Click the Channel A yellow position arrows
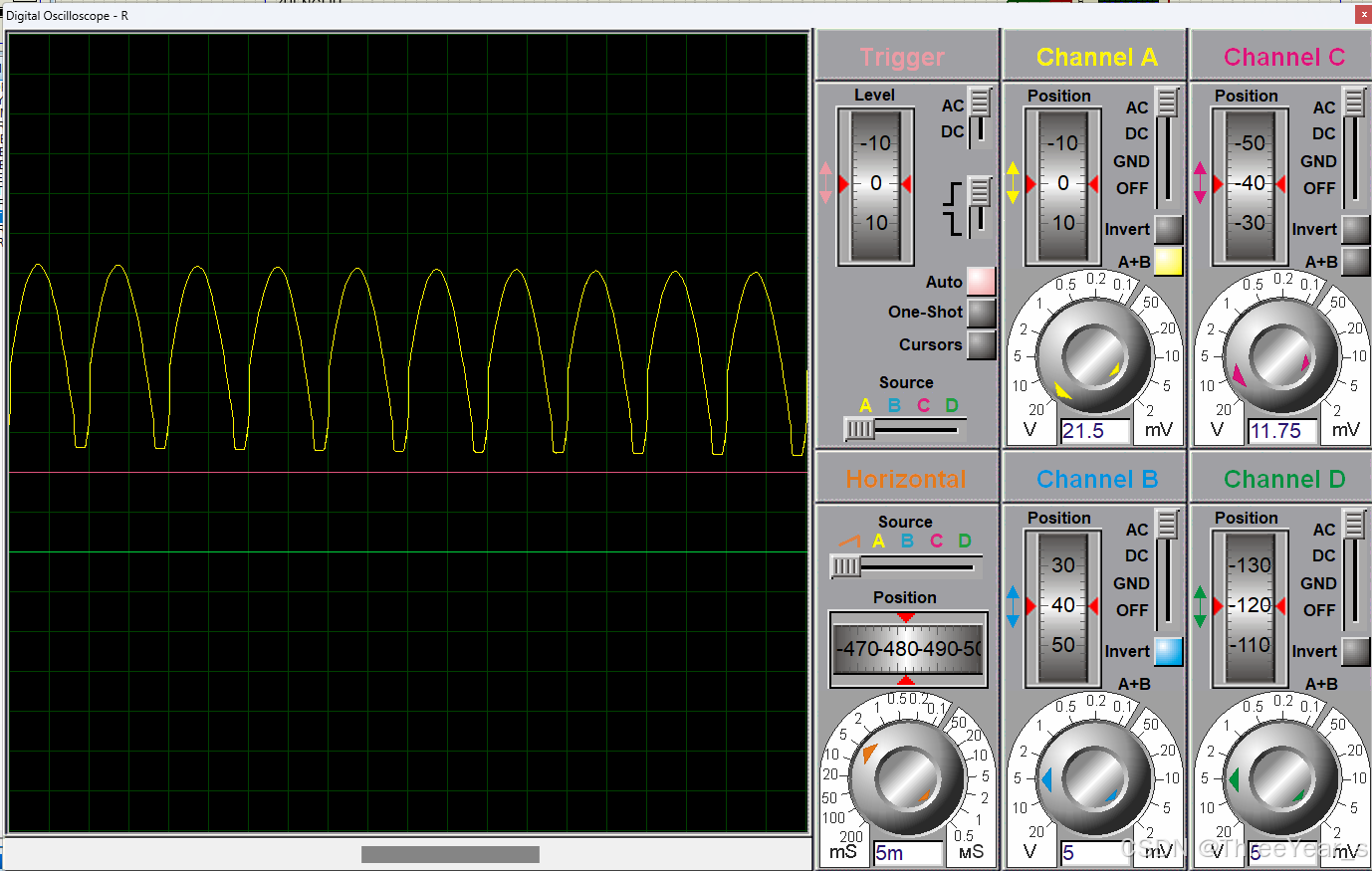The width and height of the screenshot is (1372, 871). 1013,183
